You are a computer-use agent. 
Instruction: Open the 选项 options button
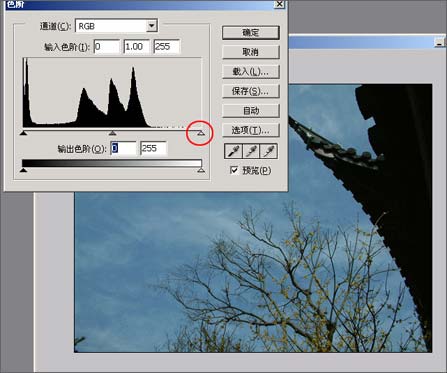[251, 130]
